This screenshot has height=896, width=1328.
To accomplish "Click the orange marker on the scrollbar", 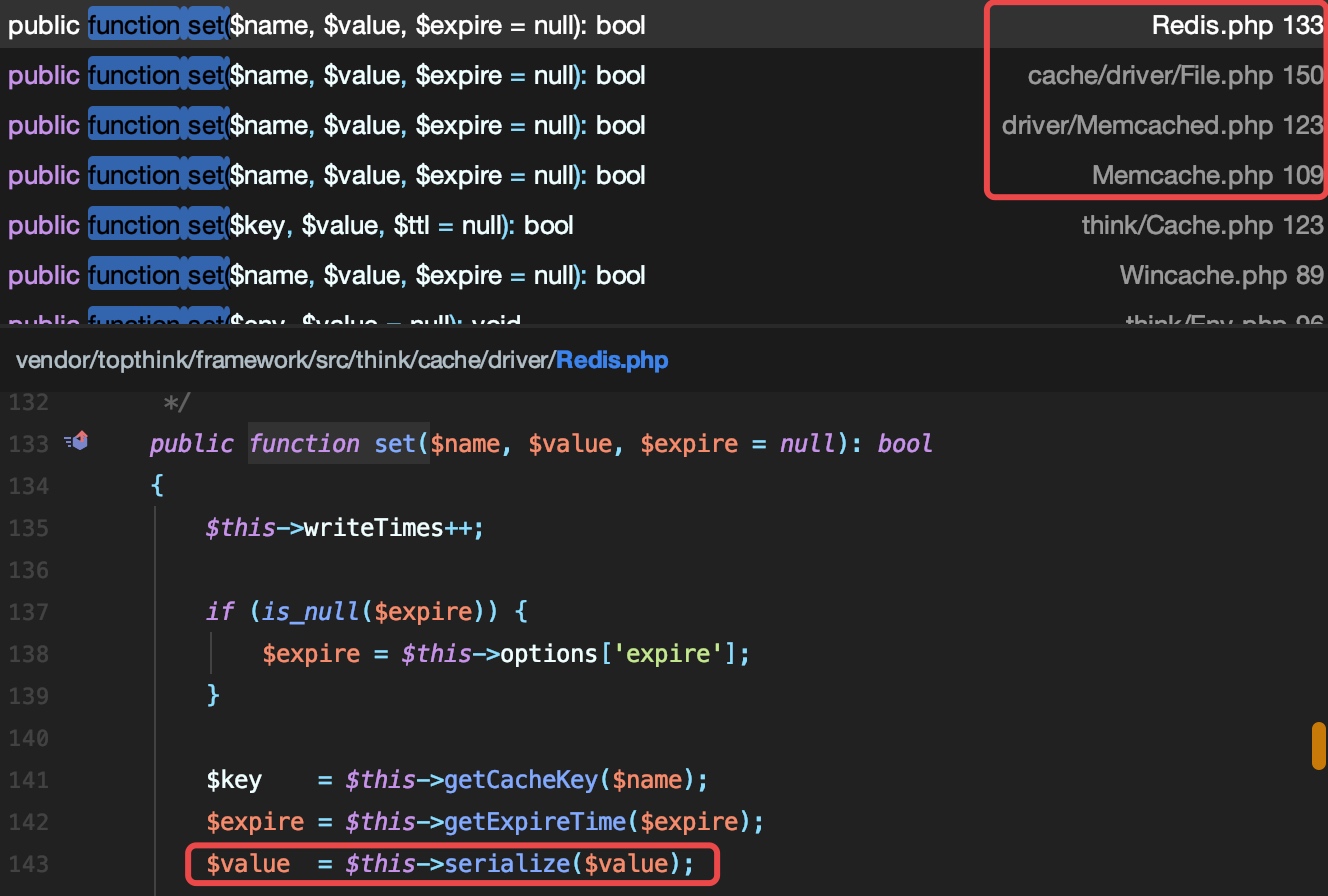I will [1319, 746].
